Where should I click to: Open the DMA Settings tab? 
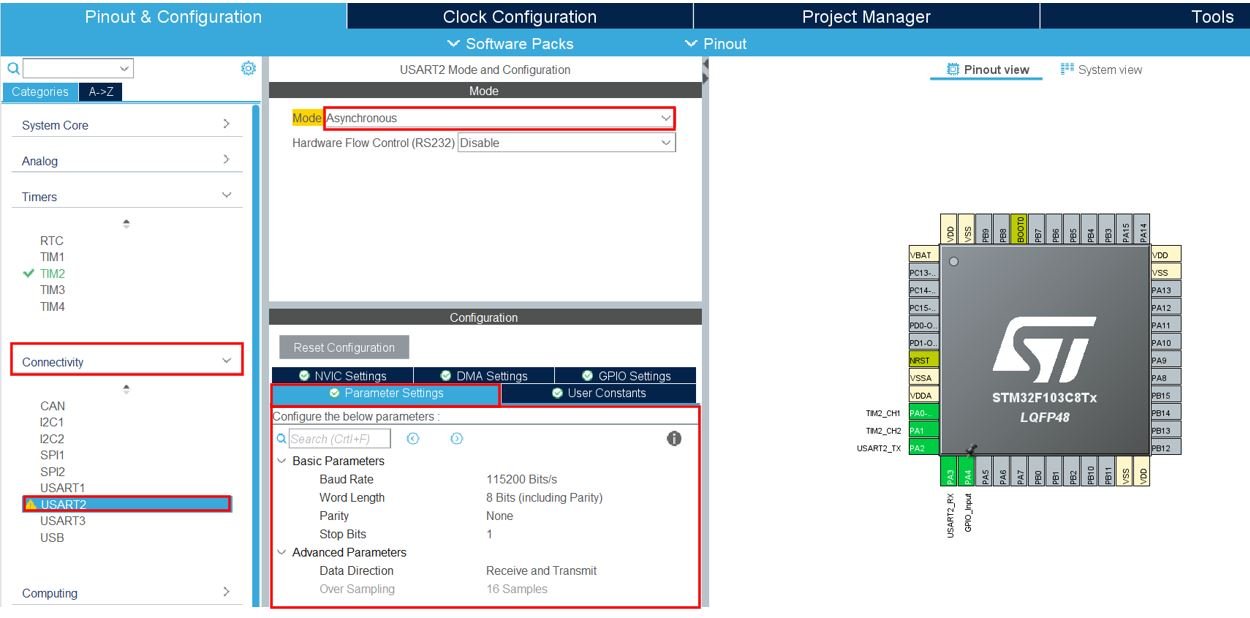(x=484, y=376)
